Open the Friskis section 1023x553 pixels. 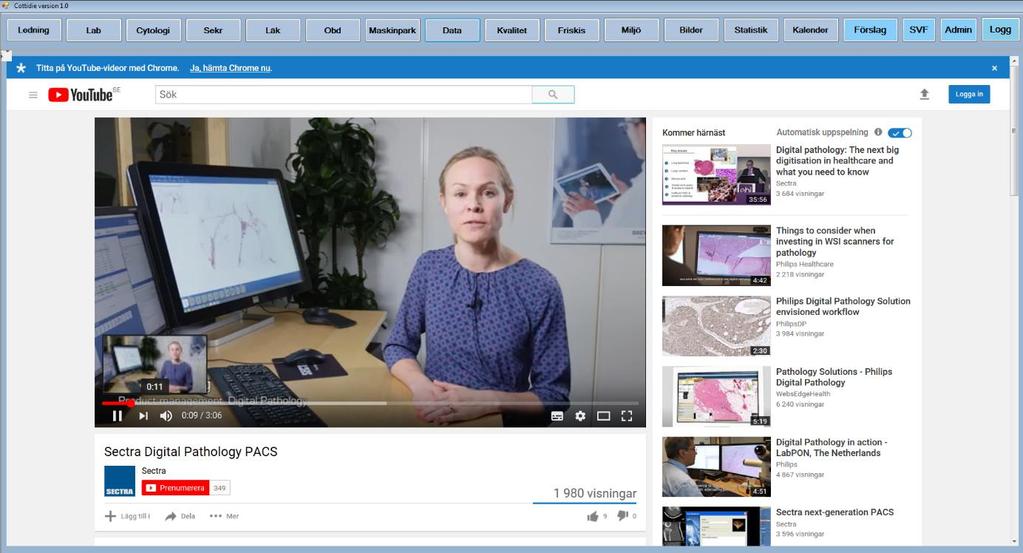[572, 30]
